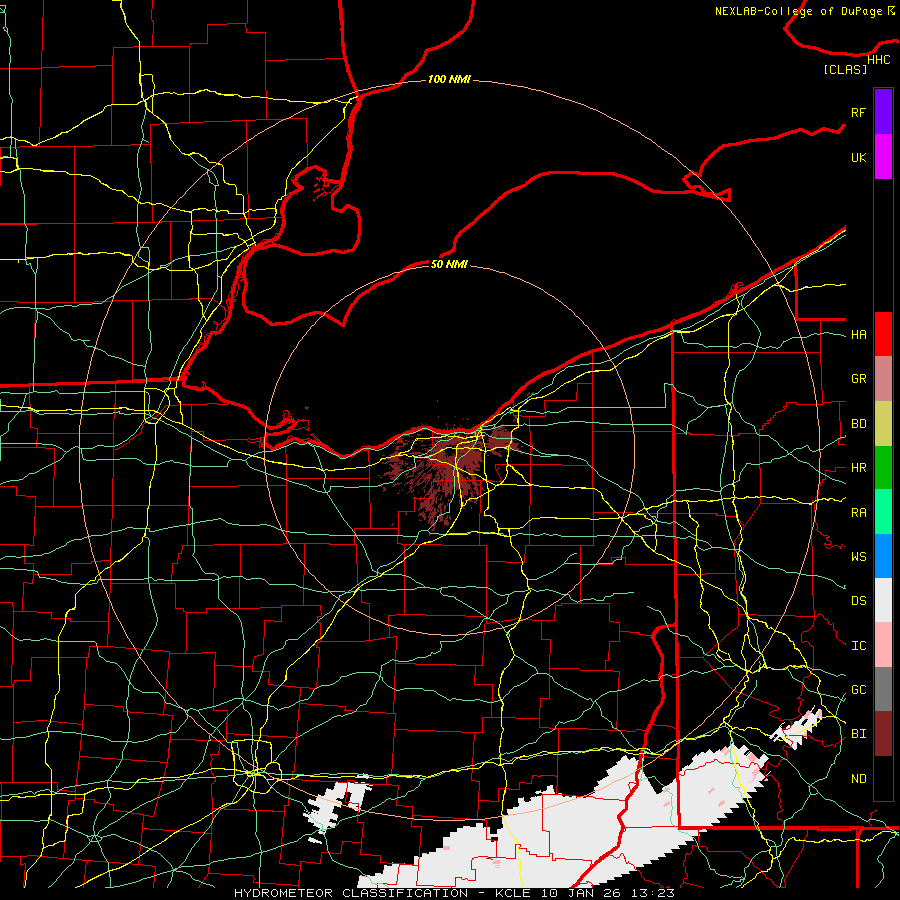Click the RA light-green legend swatch
The width and height of the screenshot is (900, 900).
tap(883, 512)
